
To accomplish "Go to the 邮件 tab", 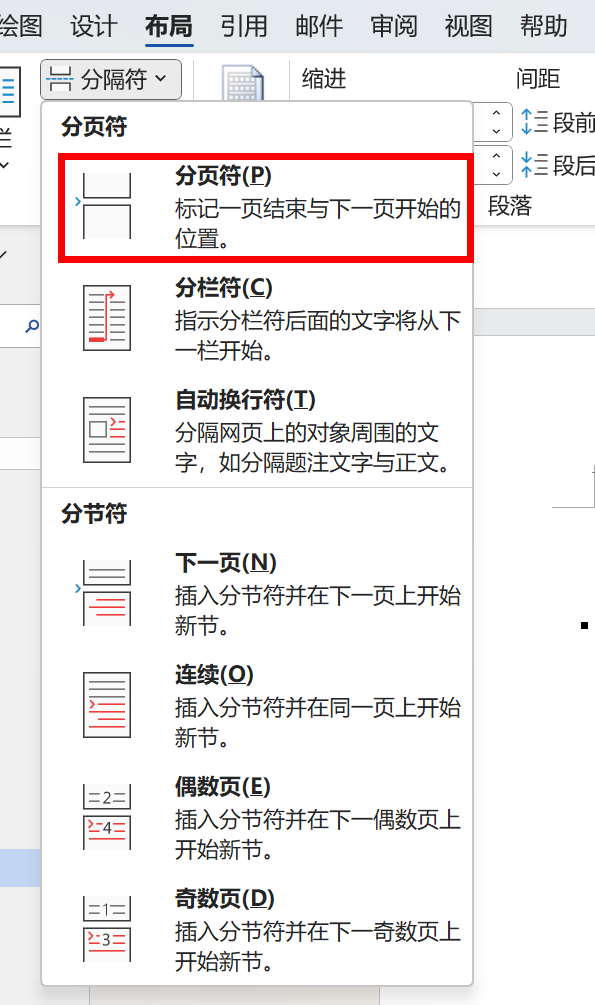I will [x=319, y=26].
